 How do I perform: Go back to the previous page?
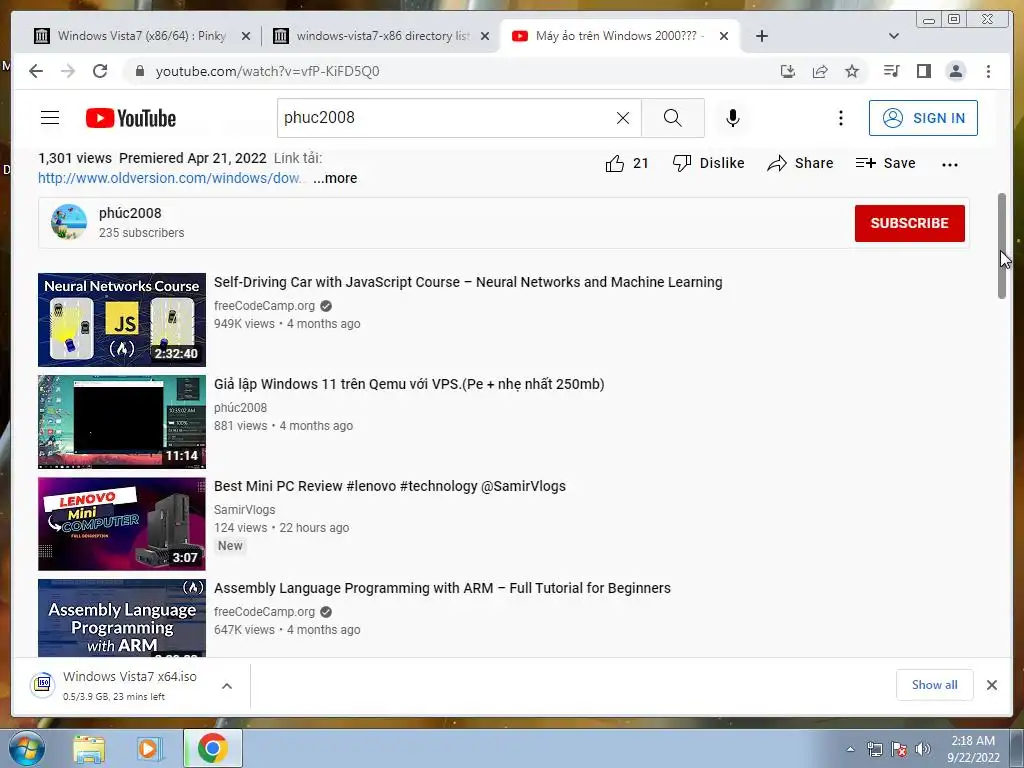36,71
